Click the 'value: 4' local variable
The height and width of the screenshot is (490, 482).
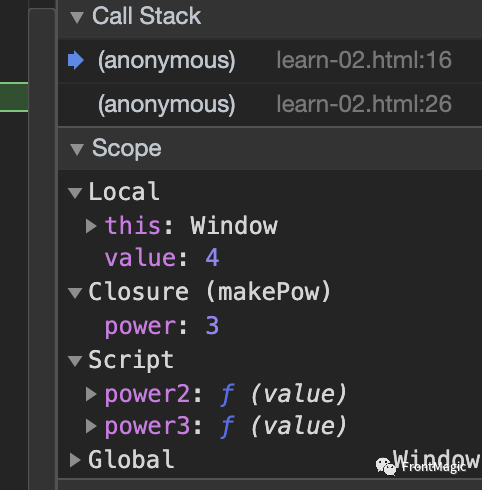[162, 258]
